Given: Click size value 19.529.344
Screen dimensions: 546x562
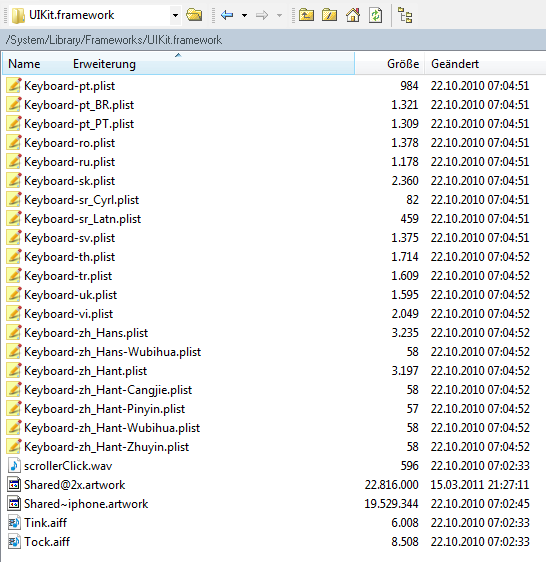Looking at the screenshot, I should pos(391,504).
